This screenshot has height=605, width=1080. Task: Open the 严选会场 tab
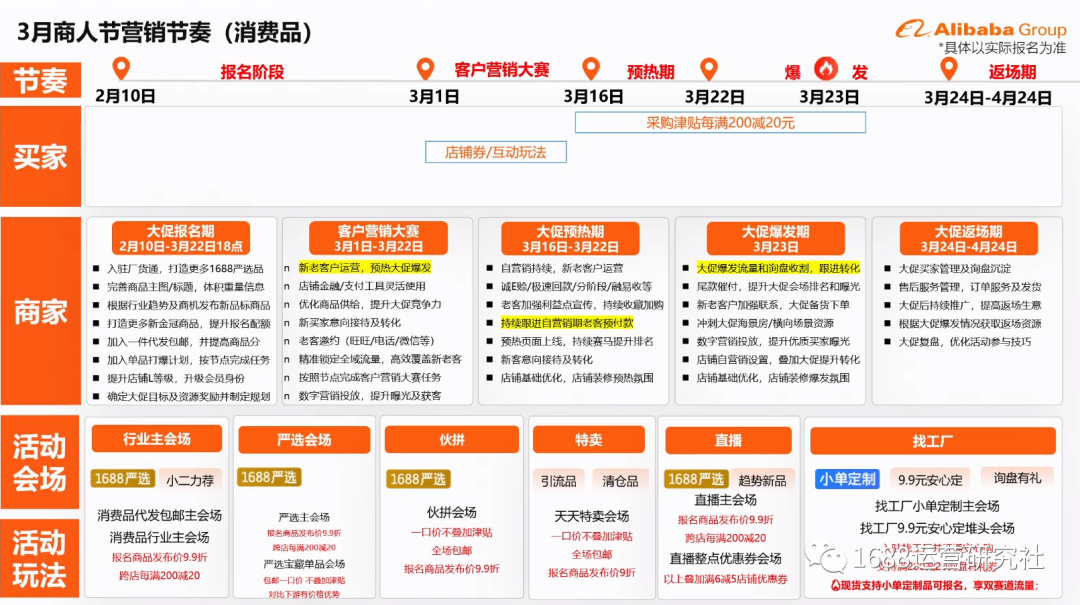(304, 440)
